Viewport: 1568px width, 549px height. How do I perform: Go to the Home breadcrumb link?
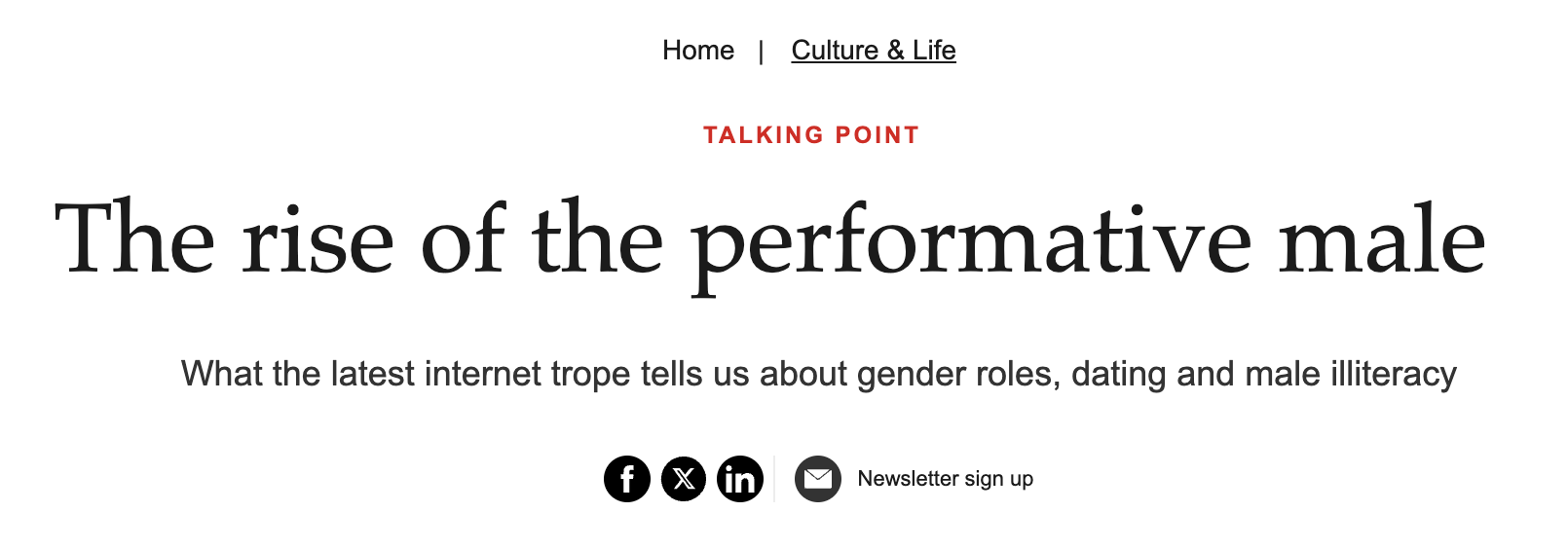click(x=698, y=51)
